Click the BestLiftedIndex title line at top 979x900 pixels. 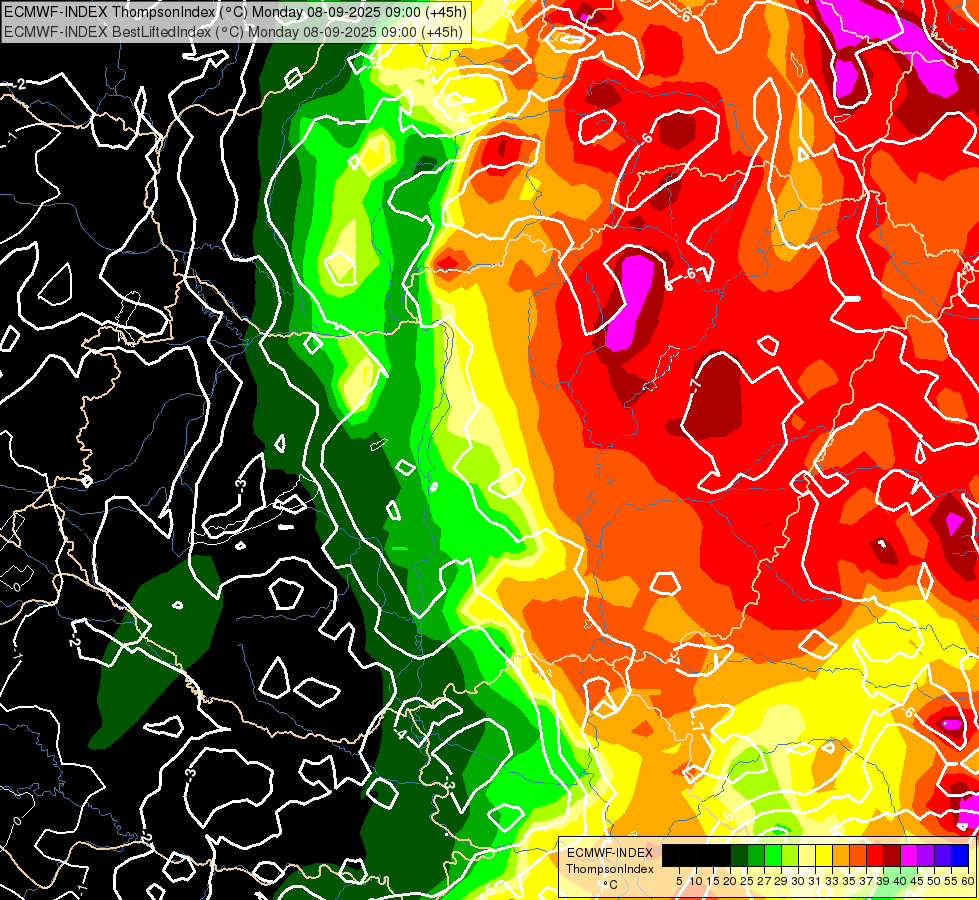[233, 31]
